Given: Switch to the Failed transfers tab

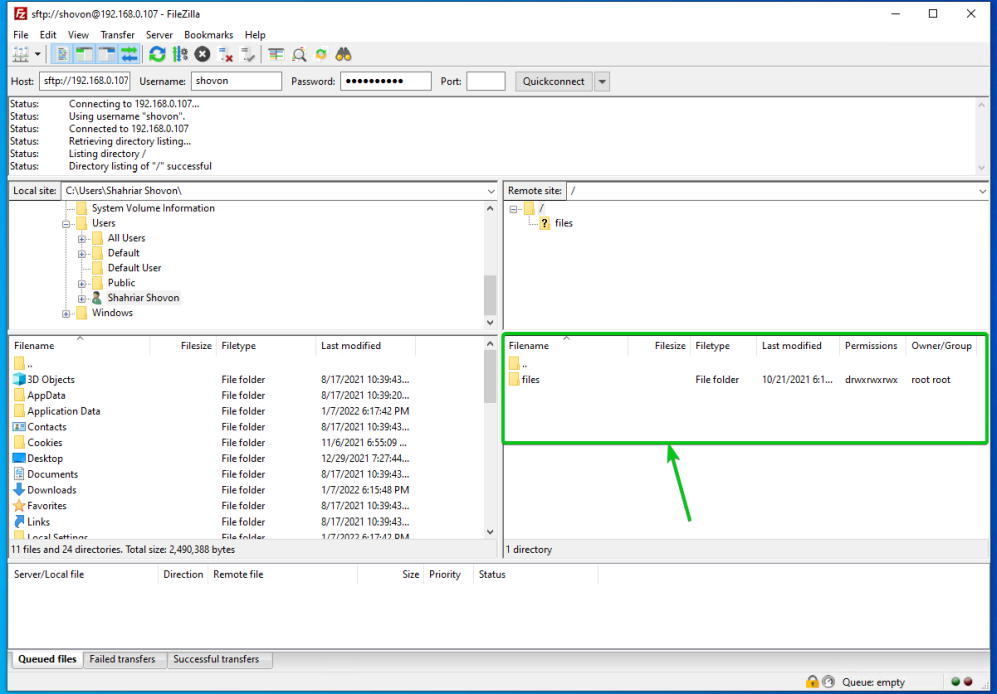Looking at the screenshot, I should (x=123, y=660).
